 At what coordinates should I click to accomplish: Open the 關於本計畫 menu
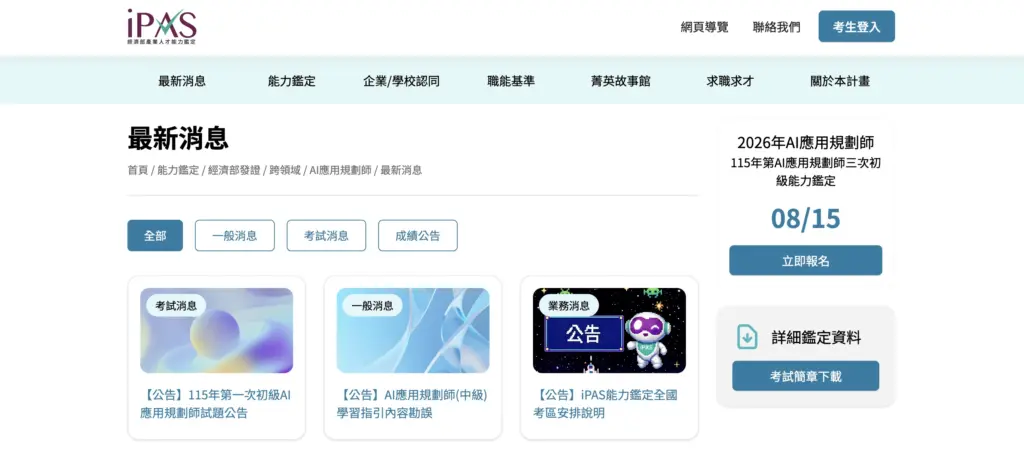(840, 82)
